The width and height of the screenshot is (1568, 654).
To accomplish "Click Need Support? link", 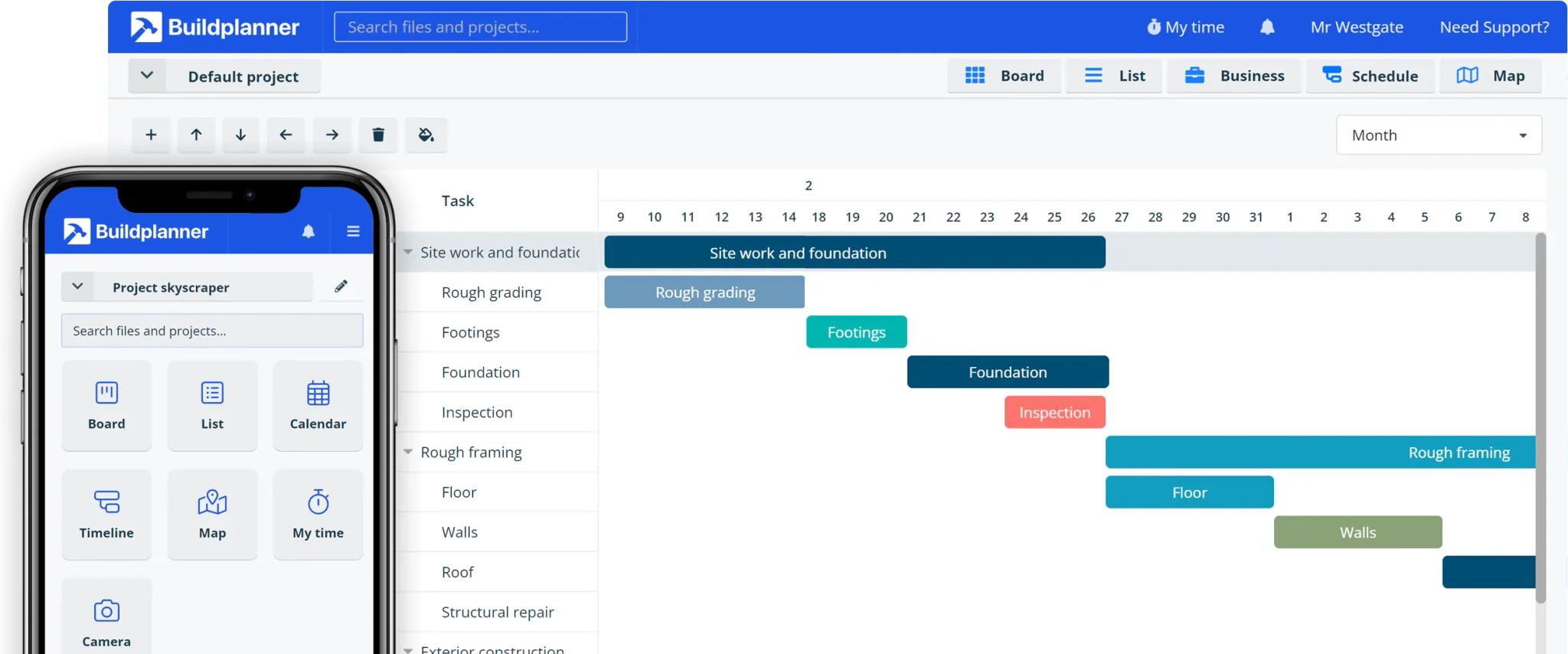I will click(x=1494, y=27).
